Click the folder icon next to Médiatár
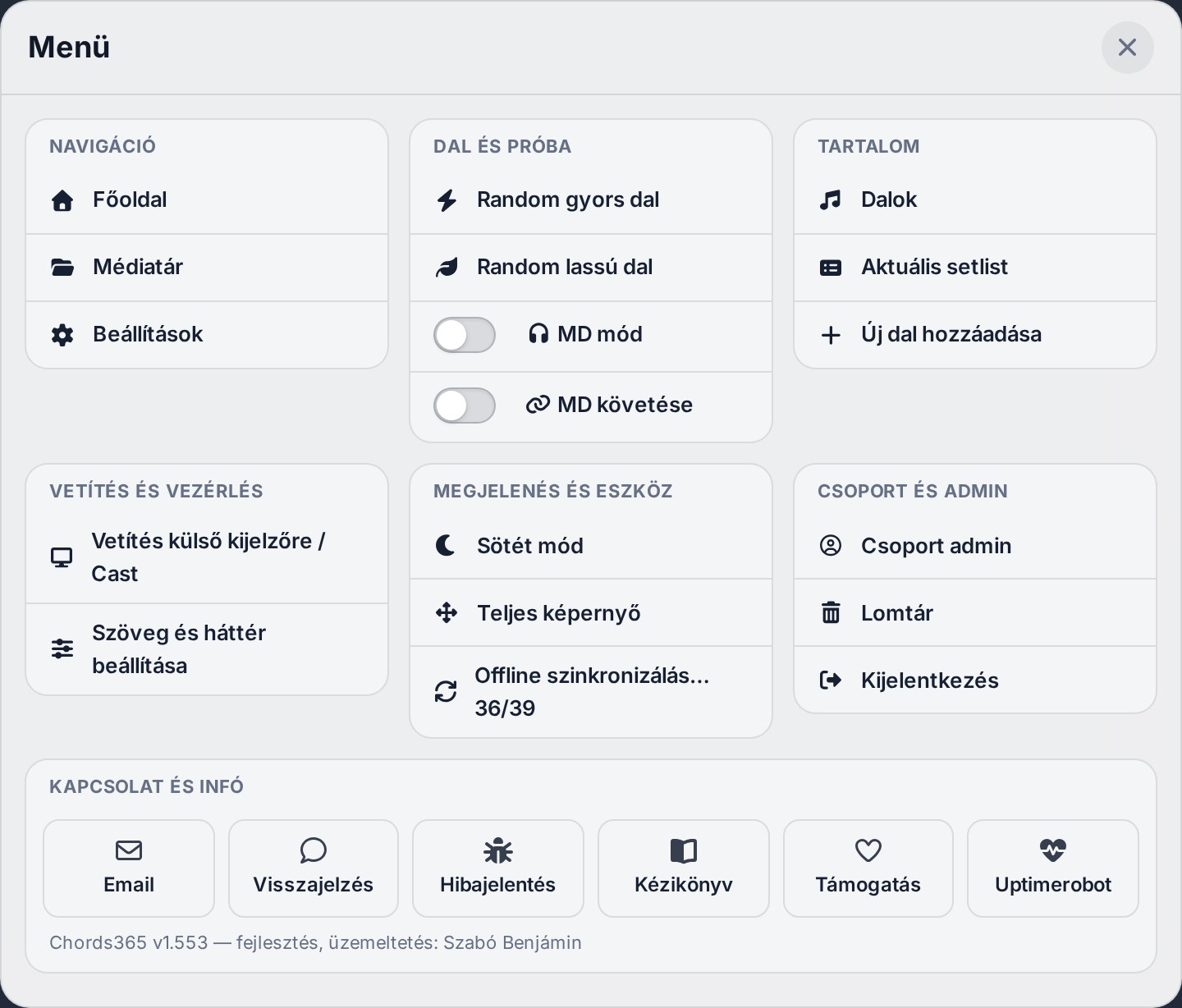 tap(62, 268)
